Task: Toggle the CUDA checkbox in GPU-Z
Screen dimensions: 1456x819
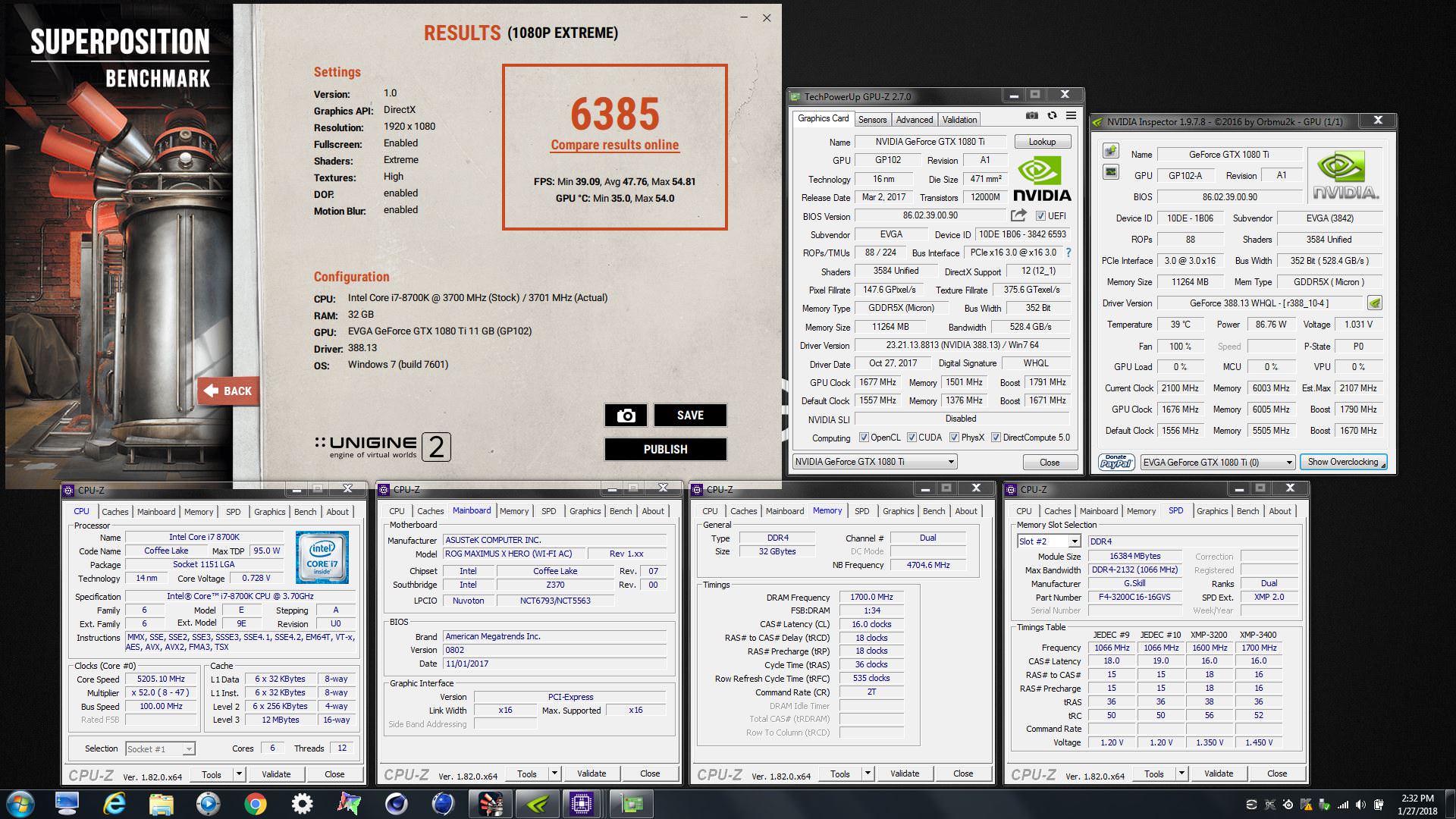Action: click(x=912, y=438)
